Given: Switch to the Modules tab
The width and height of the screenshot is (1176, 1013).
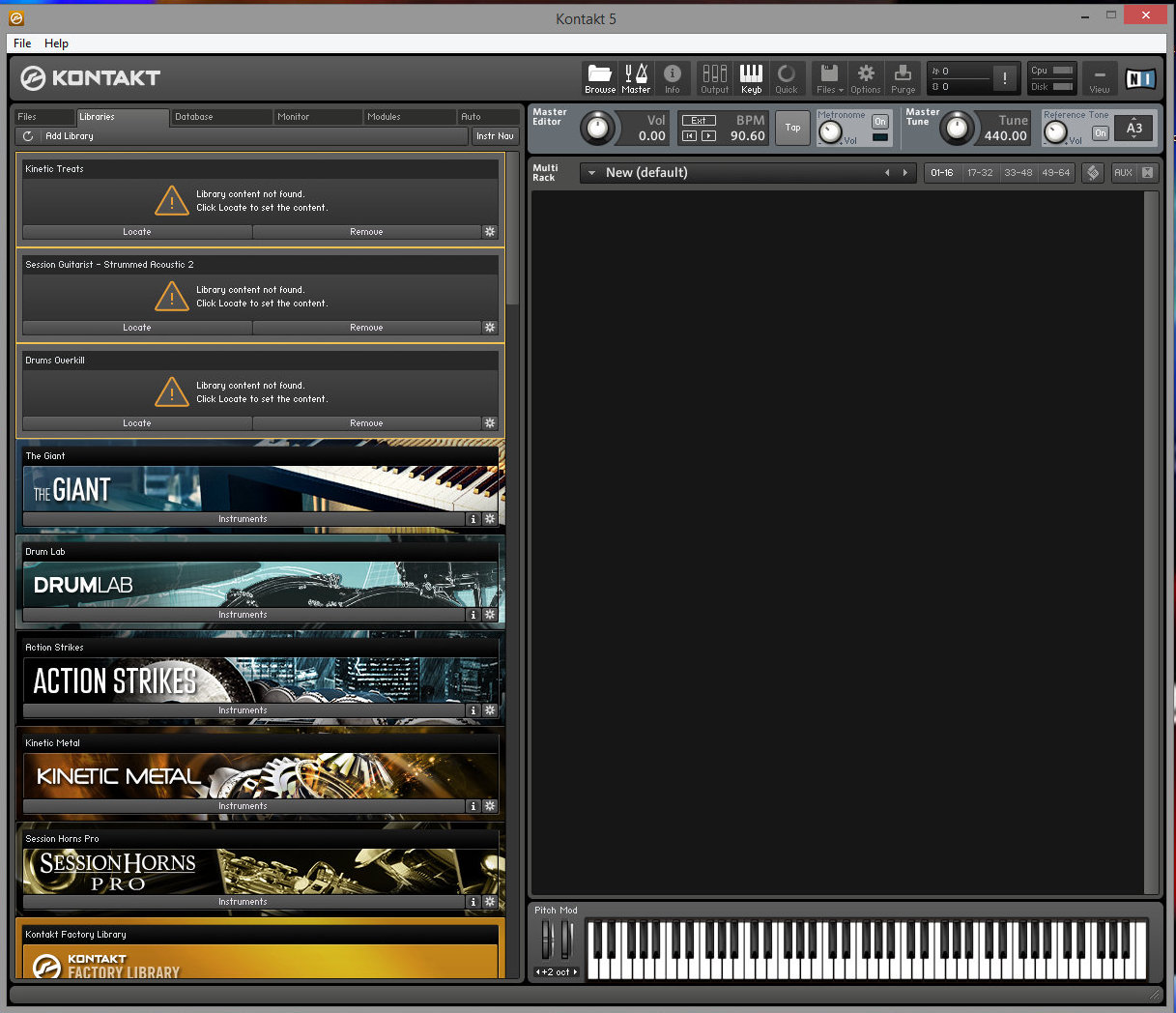Looking at the screenshot, I should [x=410, y=117].
